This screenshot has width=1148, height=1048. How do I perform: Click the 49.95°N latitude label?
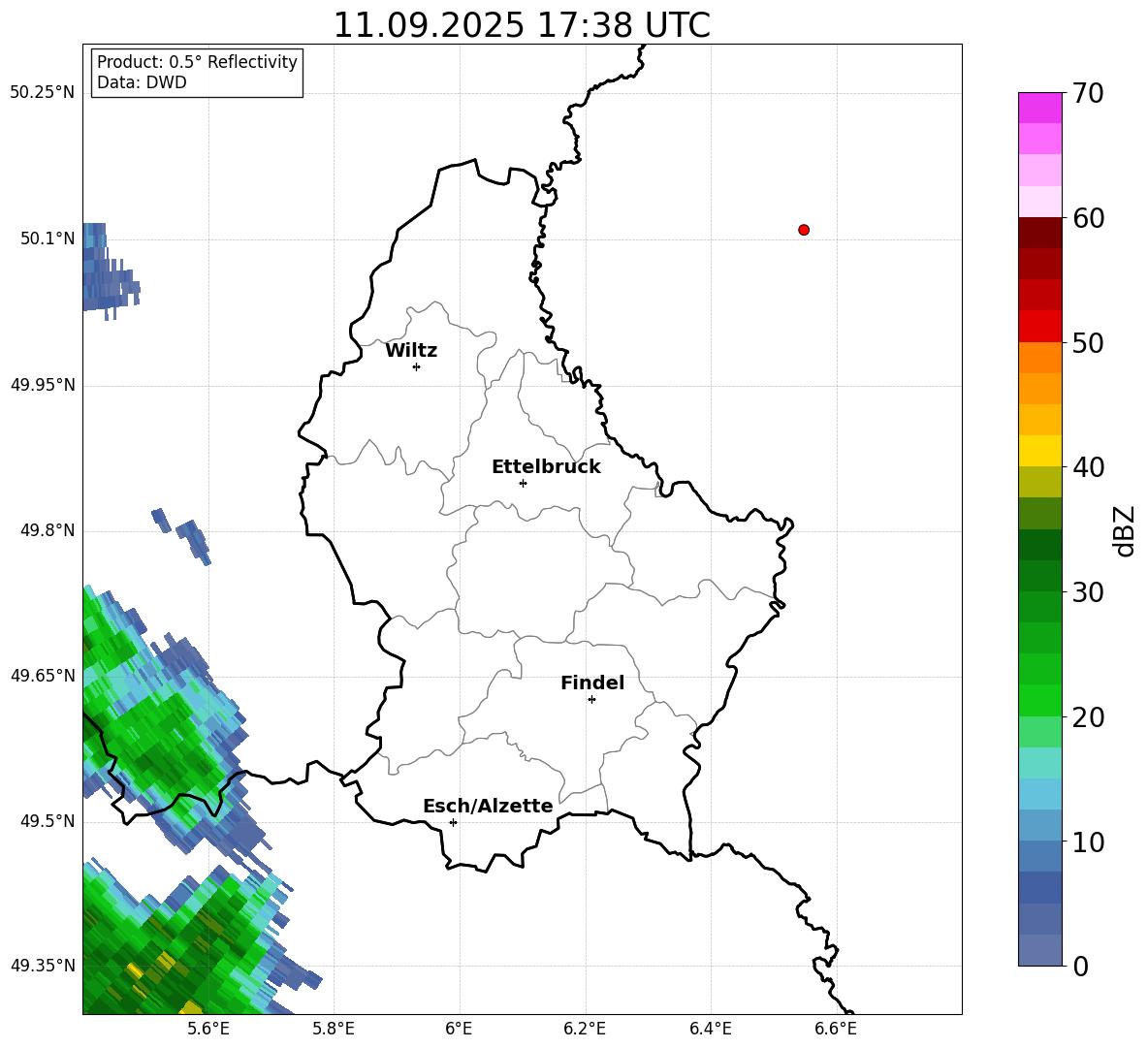(43, 385)
